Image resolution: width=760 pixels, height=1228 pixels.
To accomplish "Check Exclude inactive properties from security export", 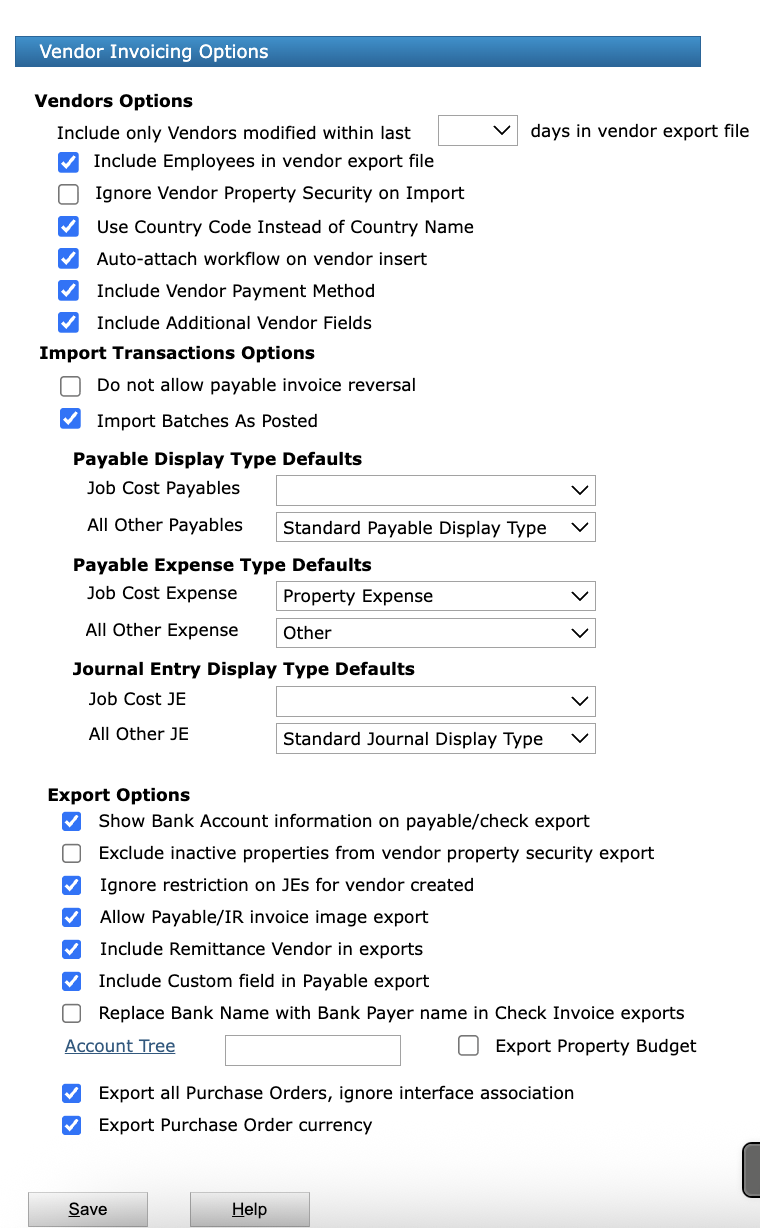I will 72,854.
